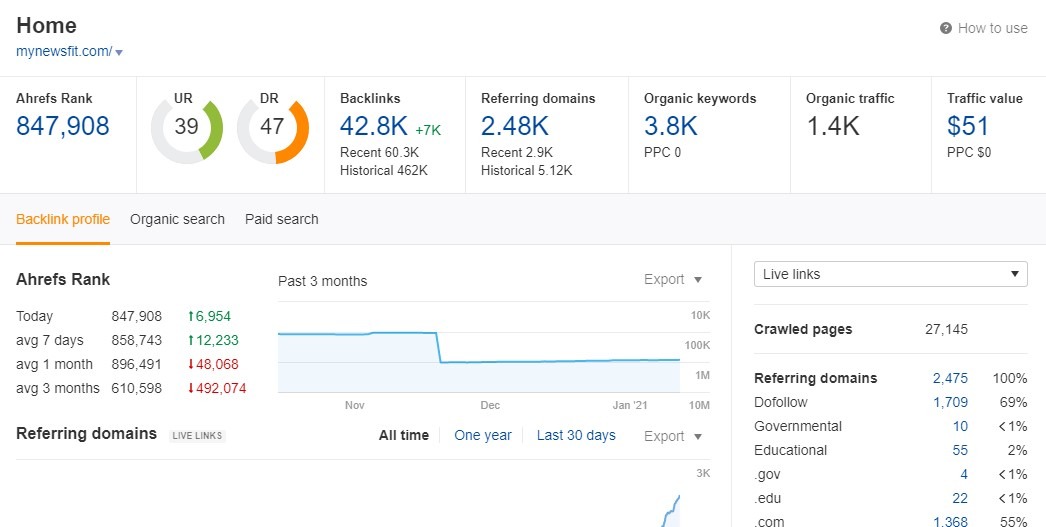Switch to the Paid search tab

click(x=281, y=219)
